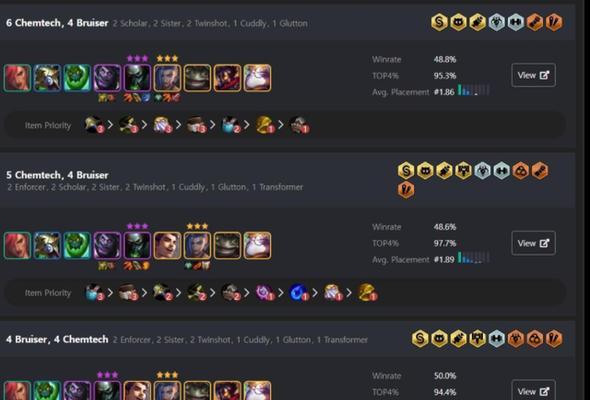Click placement distribution bars next to #1.86
This screenshot has height=400, width=590.
pos(473,90)
